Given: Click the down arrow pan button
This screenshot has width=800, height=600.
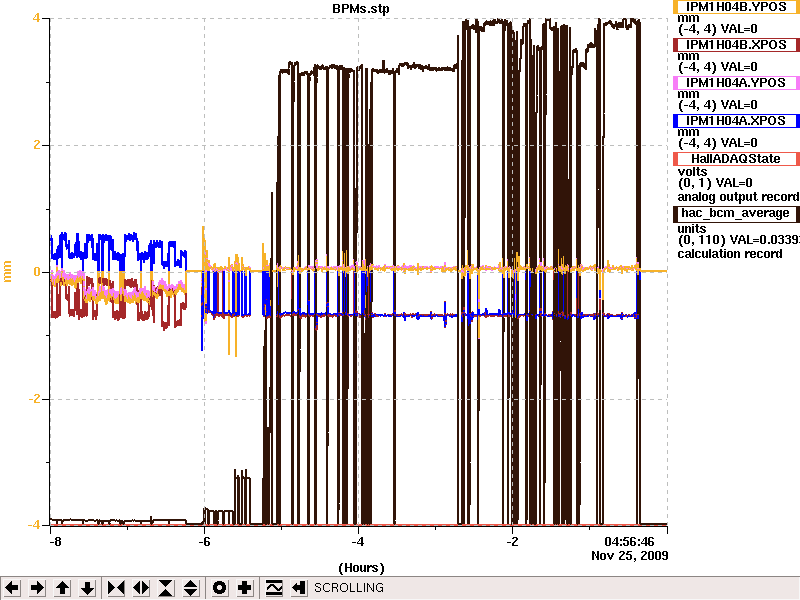Looking at the screenshot, I should pyautogui.click(x=88, y=588).
